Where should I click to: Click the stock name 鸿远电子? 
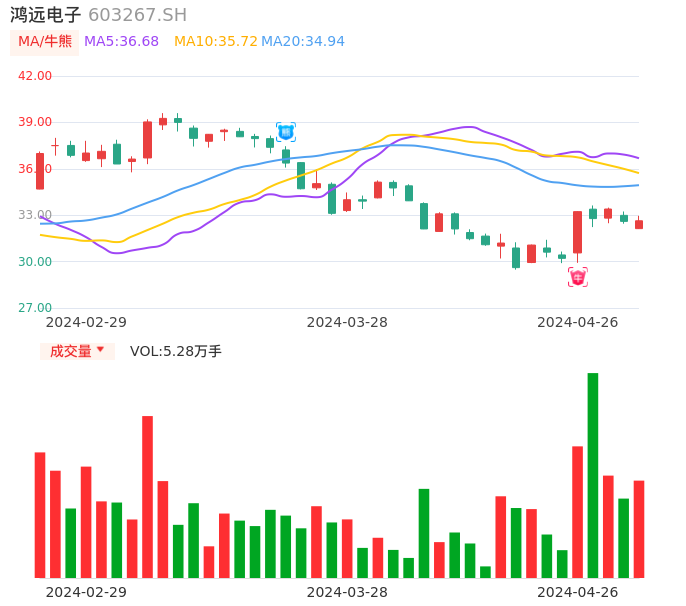coord(45,15)
